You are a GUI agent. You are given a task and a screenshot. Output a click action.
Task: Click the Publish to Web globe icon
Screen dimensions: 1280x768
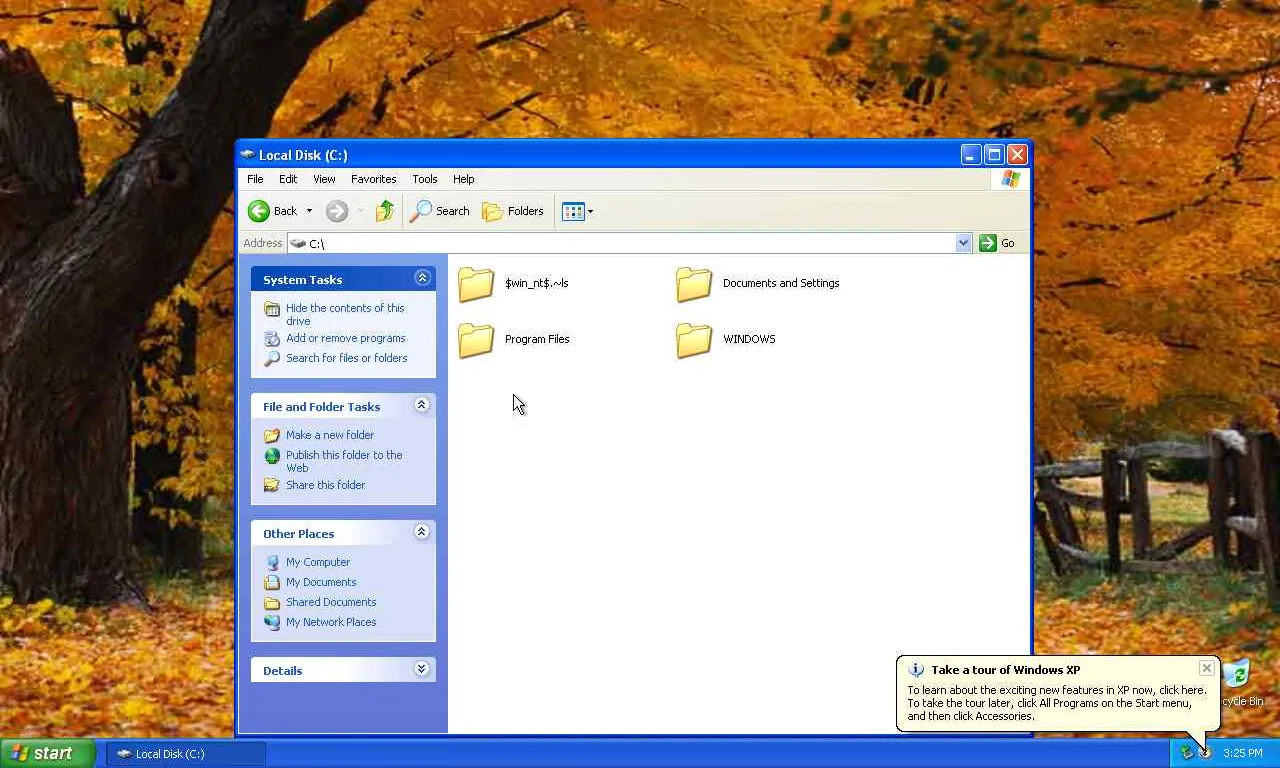[272, 456]
